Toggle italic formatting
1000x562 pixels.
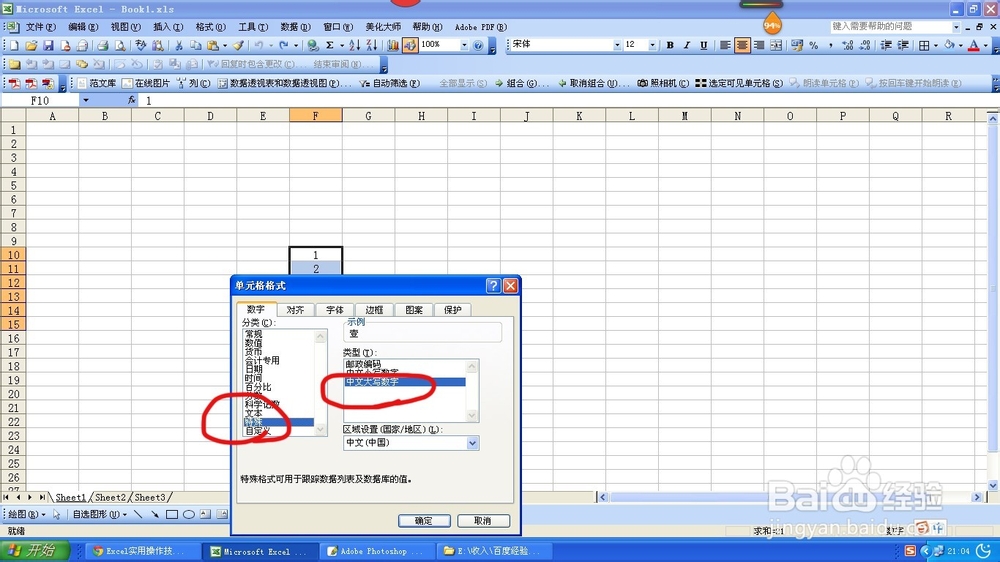tap(687, 45)
